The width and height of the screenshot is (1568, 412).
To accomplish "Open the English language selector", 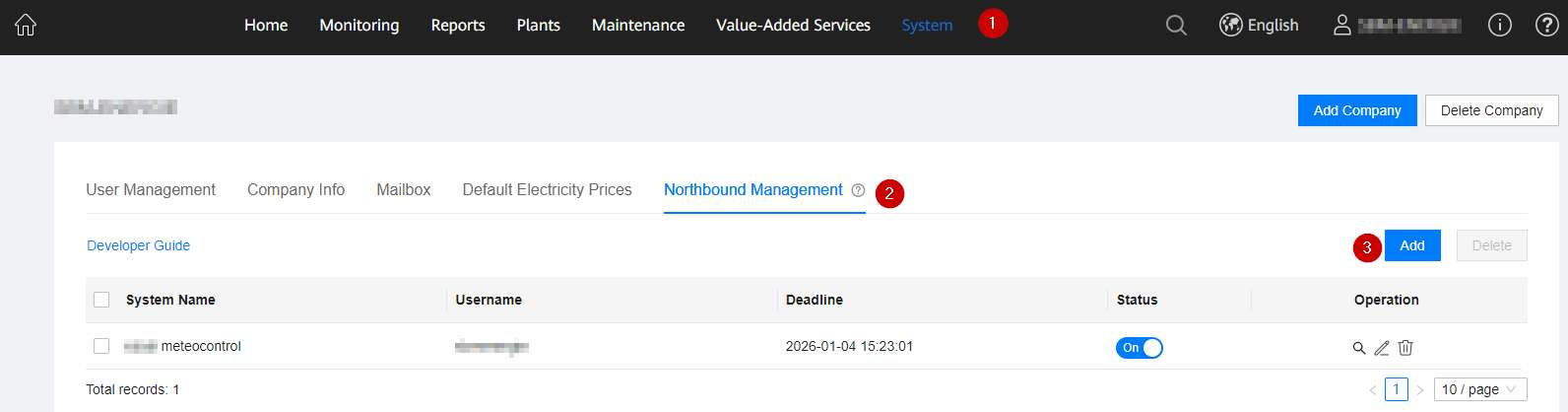I will 1259,26.
